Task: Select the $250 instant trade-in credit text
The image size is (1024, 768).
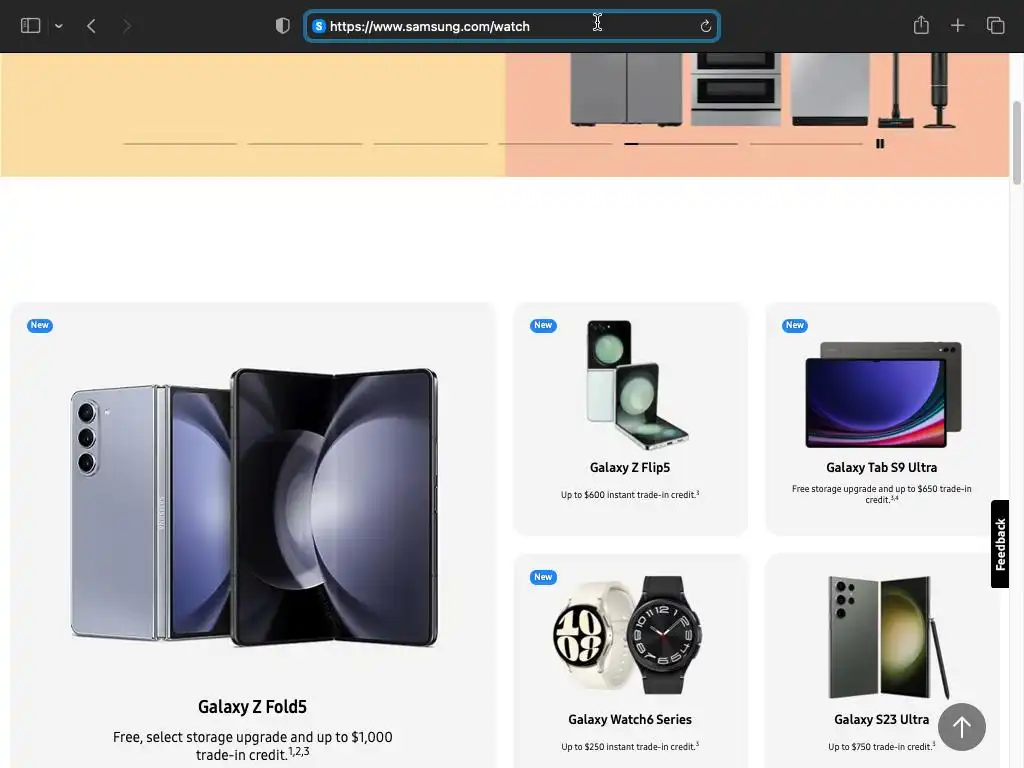Action: [x=630, y=746]
